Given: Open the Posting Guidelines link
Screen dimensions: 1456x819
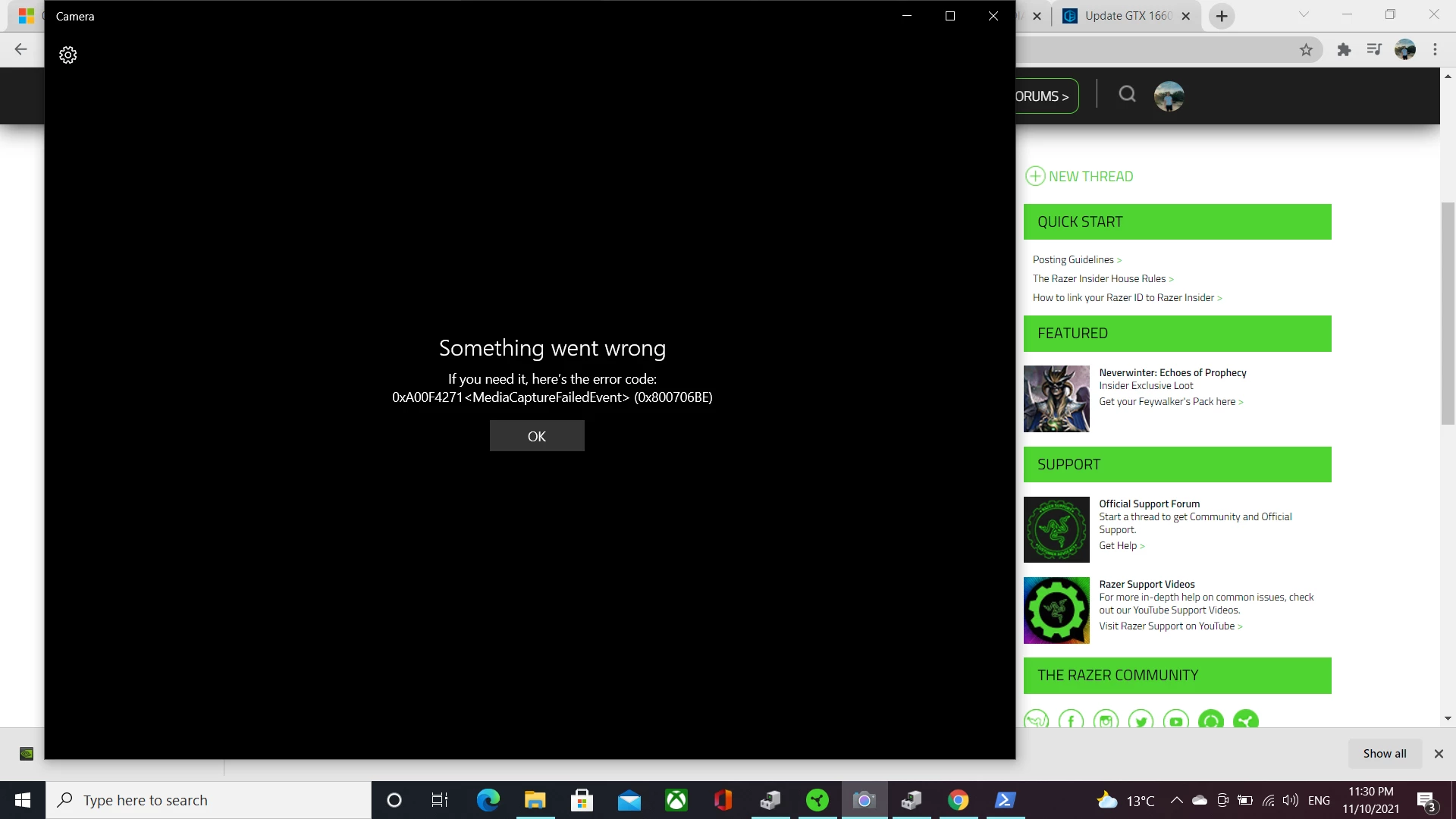Looking at the screenshot, I should coord(1073,260).
